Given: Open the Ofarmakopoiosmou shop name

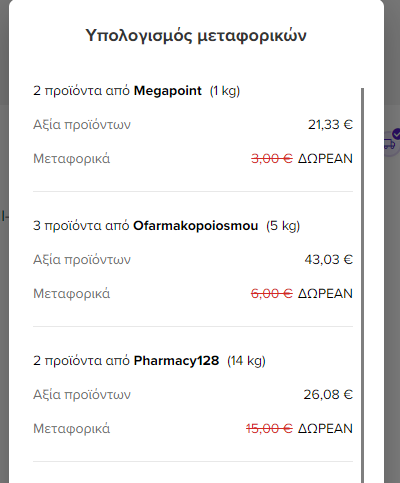Looking at the screenshot, I should coord(196,226).
